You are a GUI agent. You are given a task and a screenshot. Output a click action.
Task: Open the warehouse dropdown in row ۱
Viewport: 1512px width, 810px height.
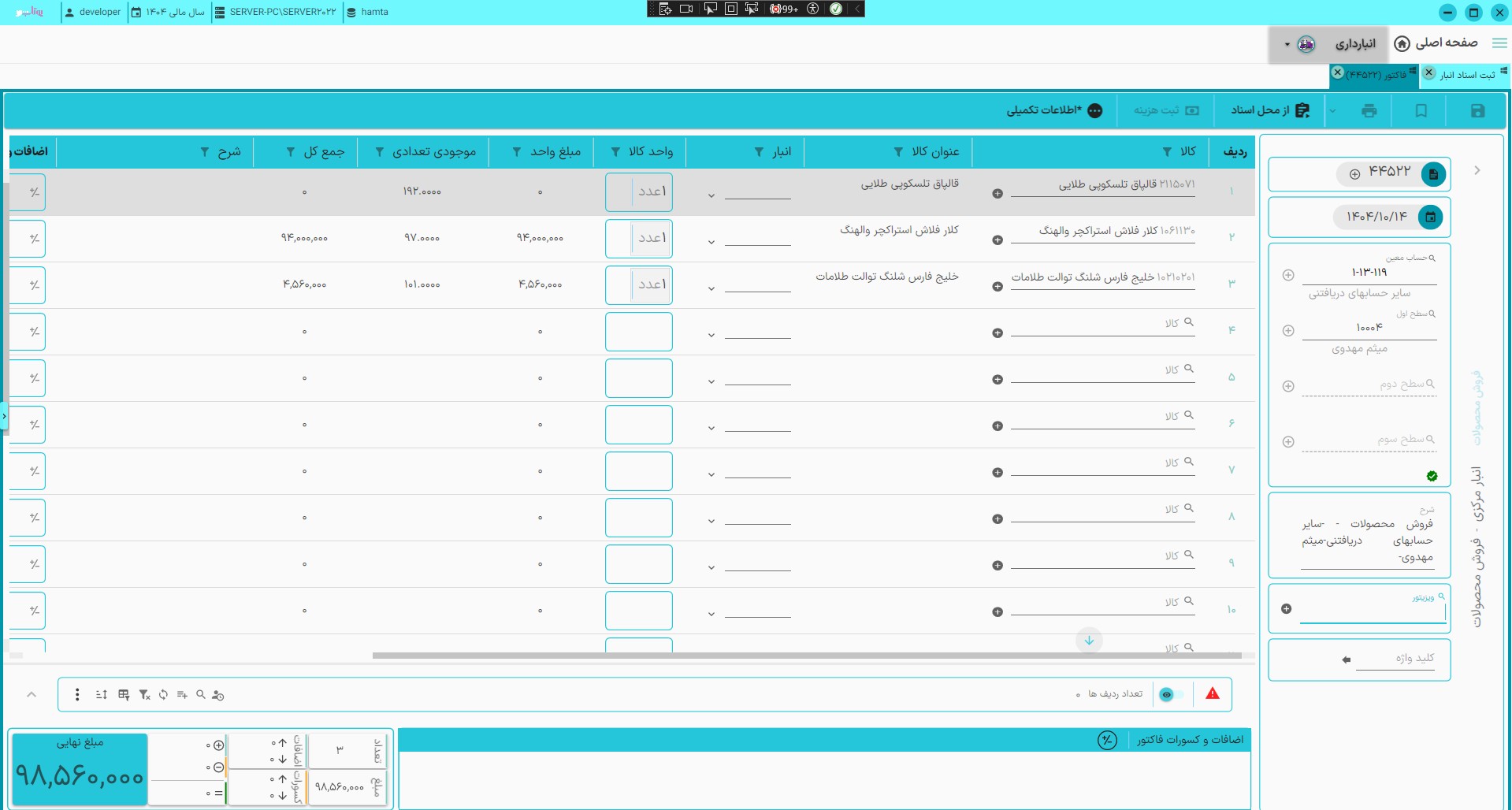click(711, 195)
